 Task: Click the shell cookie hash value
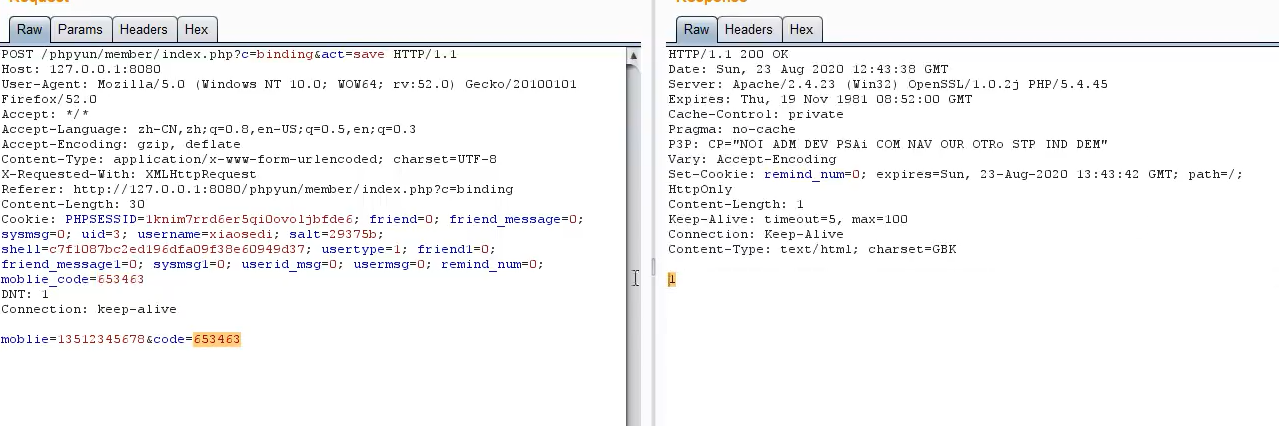click(177, 249)
